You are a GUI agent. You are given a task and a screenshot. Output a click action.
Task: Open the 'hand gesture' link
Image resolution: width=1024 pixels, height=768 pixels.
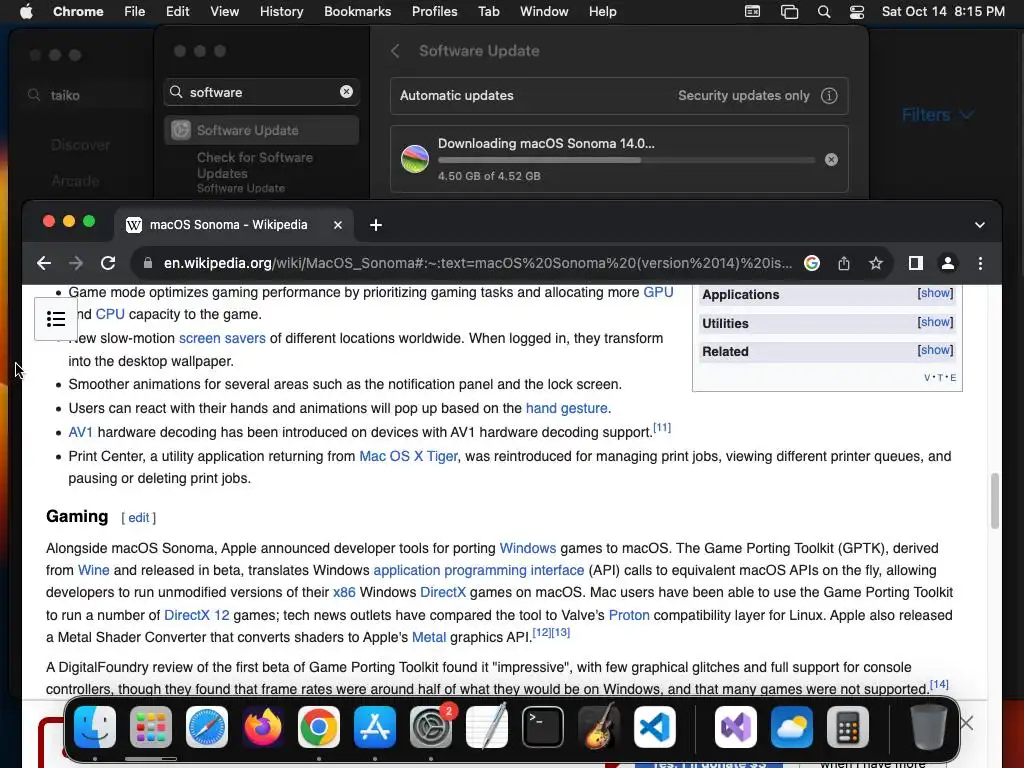pos(567,408)
